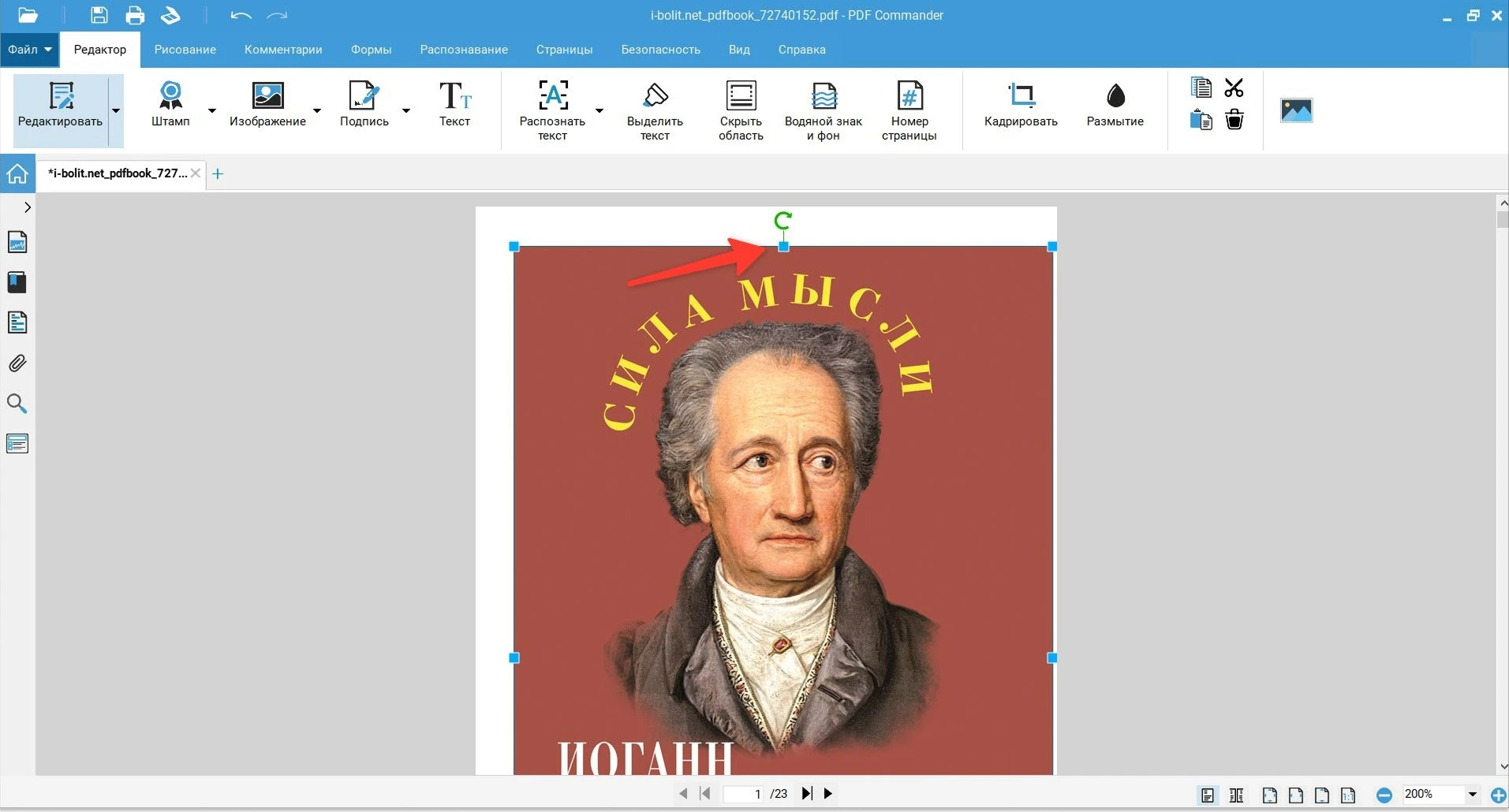Go to the last page button

click(x=806, y=794)
